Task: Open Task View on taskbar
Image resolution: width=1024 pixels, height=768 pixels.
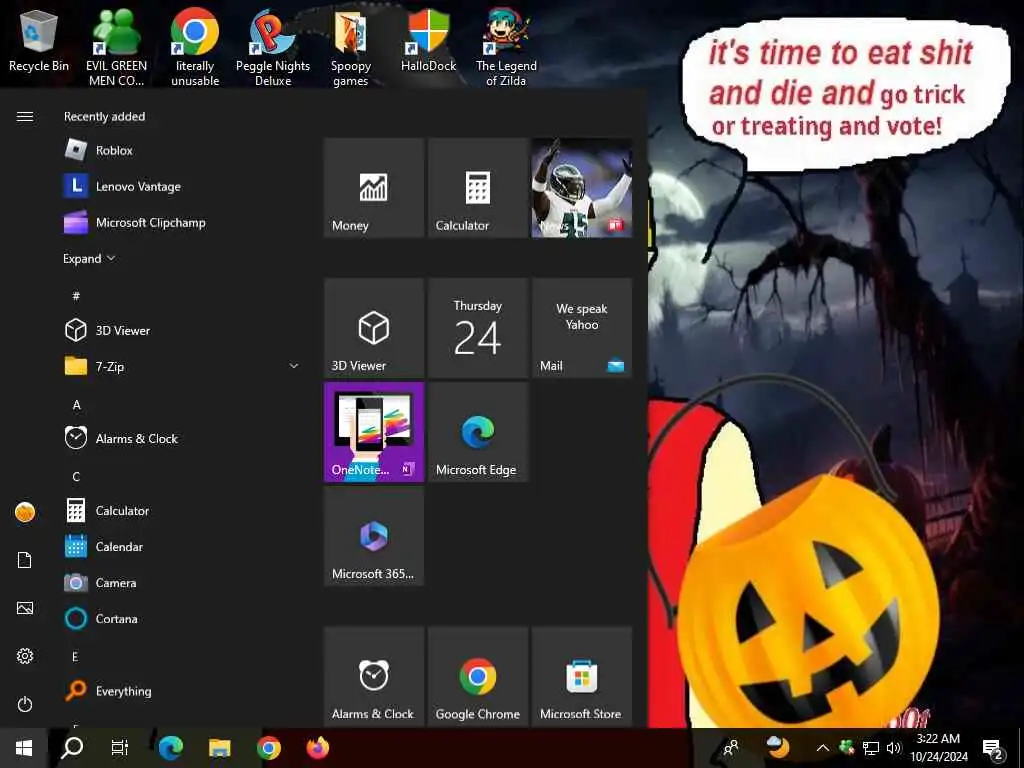Action: [120, 748]
